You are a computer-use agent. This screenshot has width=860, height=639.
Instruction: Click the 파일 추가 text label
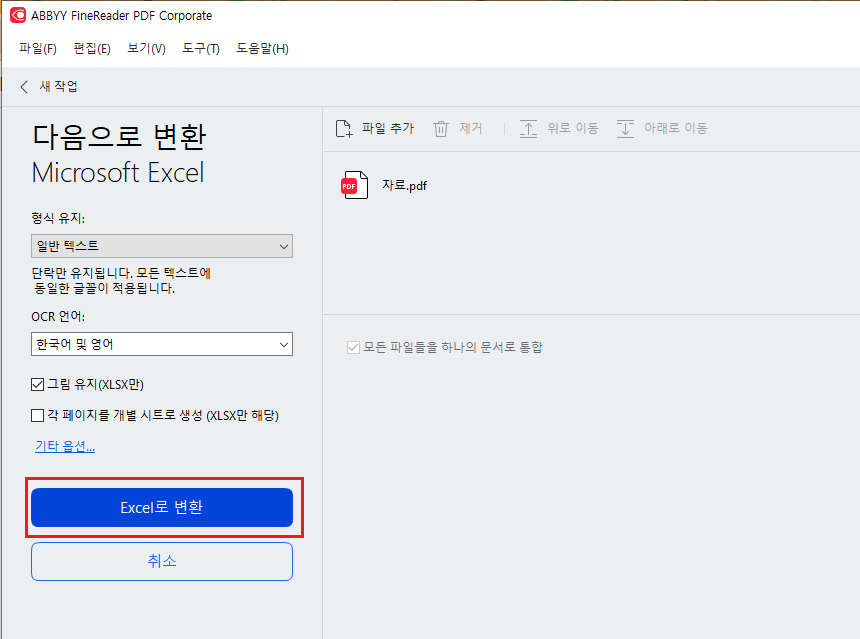388,128
